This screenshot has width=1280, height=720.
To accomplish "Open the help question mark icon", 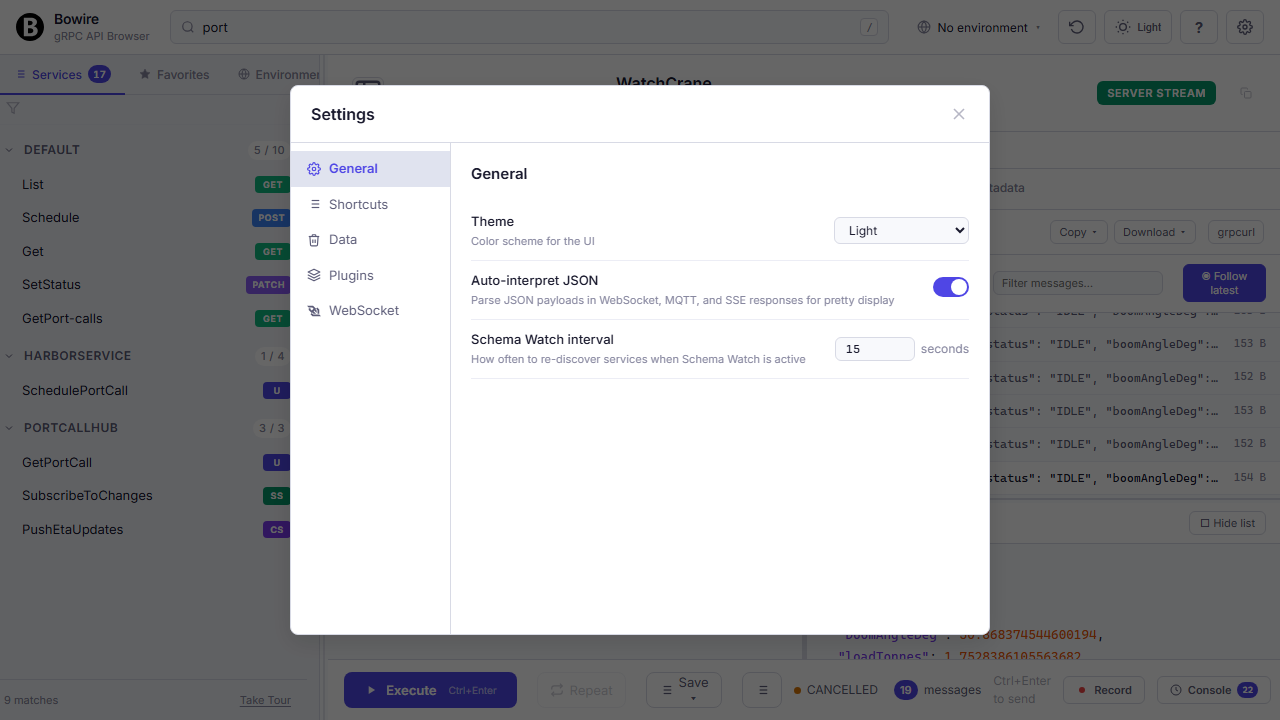I will pyautogui.click(x=1199, y=27).
